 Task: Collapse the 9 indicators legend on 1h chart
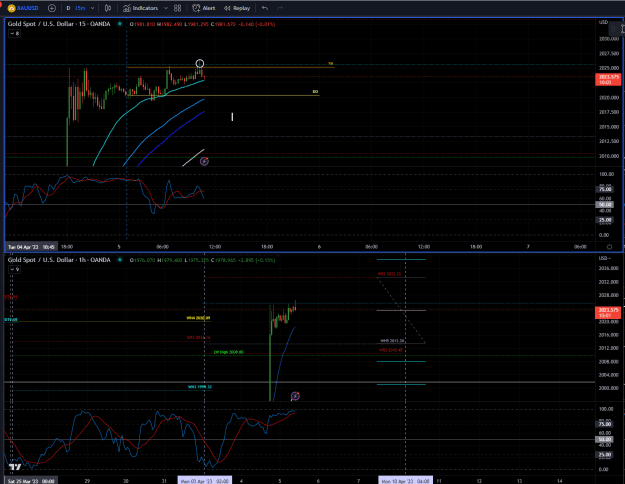(14, 270)
